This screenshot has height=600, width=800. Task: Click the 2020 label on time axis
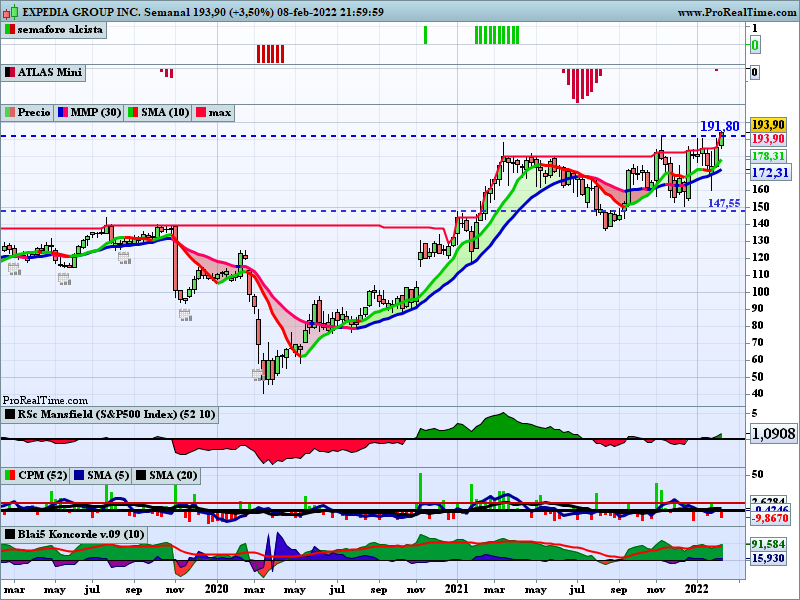[217, 589]
